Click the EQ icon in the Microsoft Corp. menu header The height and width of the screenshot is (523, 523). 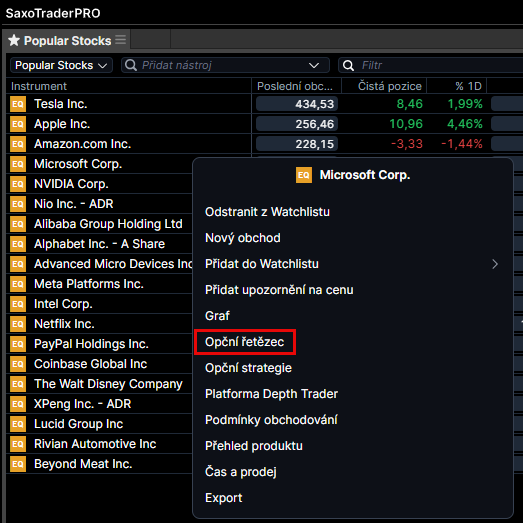tap(304, 175)
